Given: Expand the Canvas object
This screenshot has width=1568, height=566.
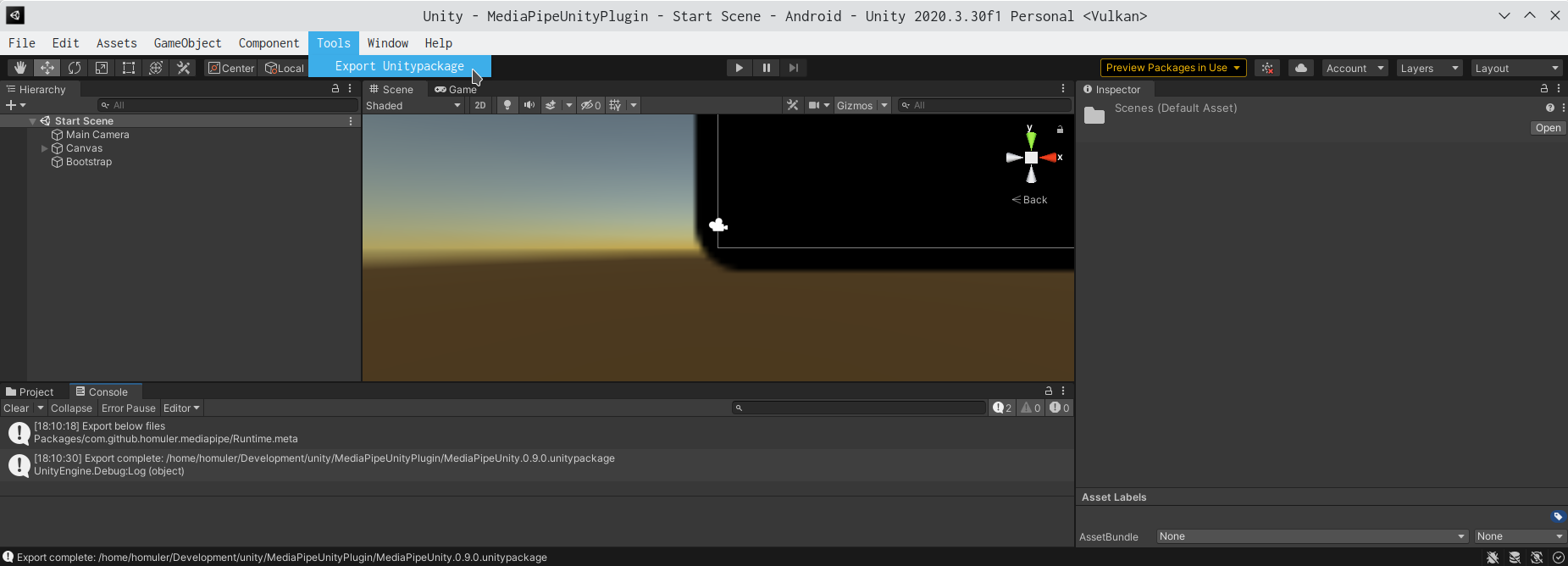Looking at the screenshot, I should 45,148.
